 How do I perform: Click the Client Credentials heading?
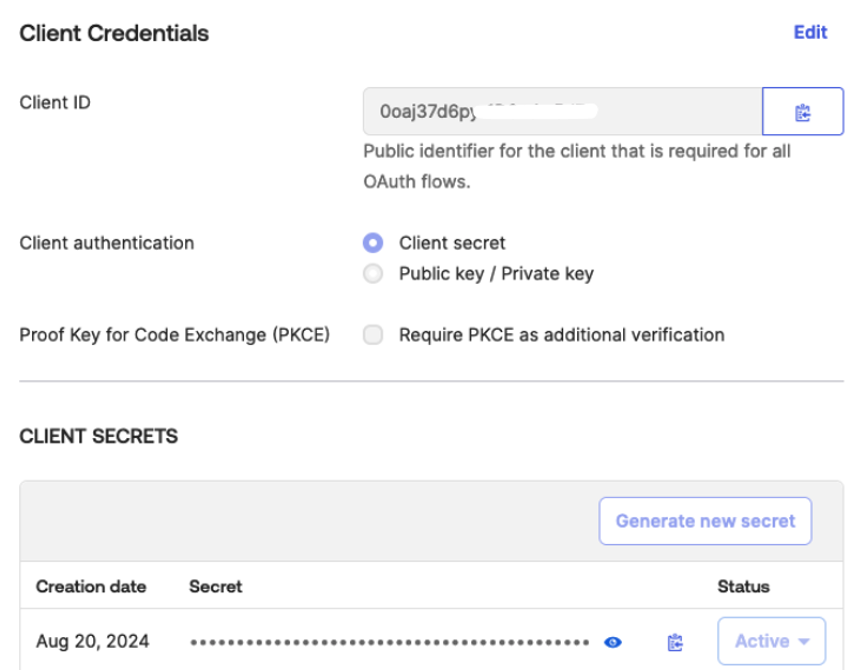114,33
